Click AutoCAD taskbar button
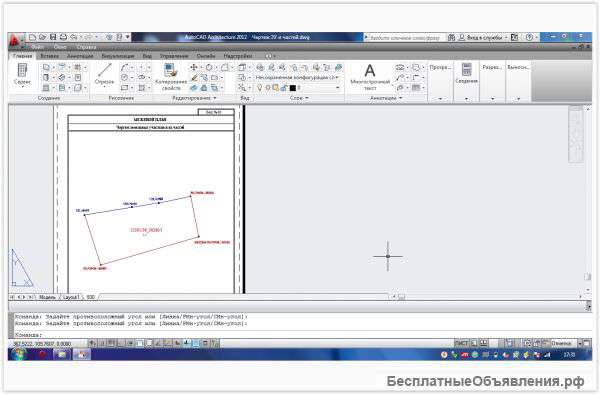The image size is (600, 394). pos(82,355)
